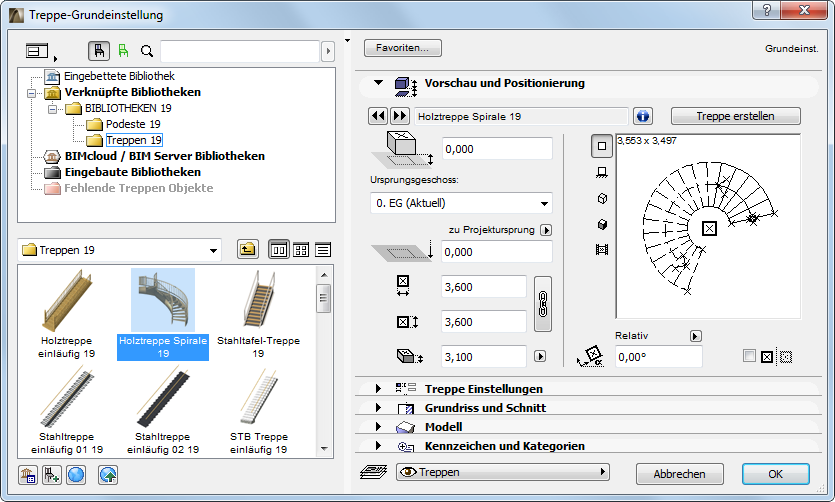Select Holztreppe einläufig 19 thumbnail
The image size is (835, 502).
67,314
